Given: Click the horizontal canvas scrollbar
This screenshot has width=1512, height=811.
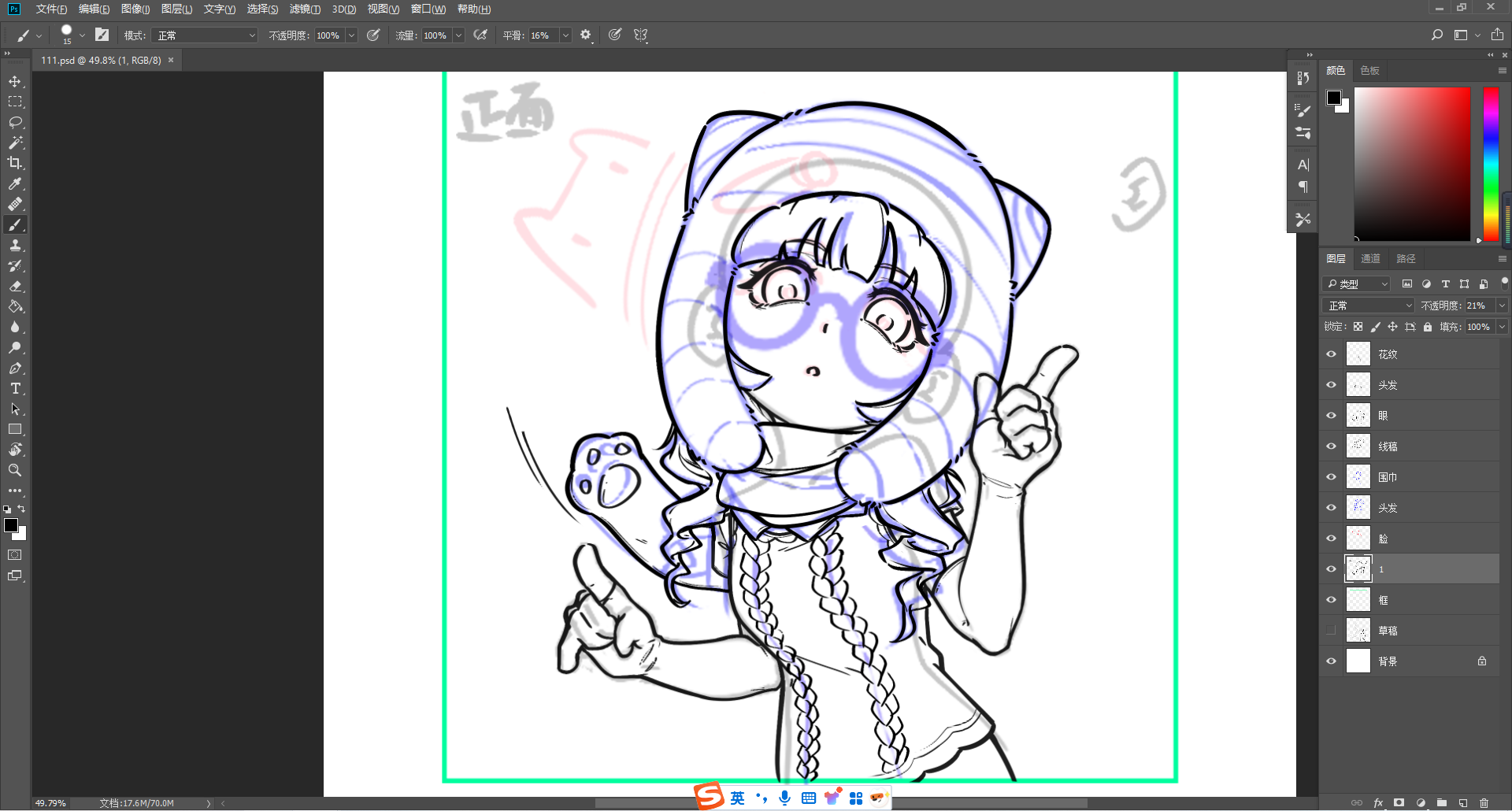Looking at the screenshot, I should pos(841,803).
